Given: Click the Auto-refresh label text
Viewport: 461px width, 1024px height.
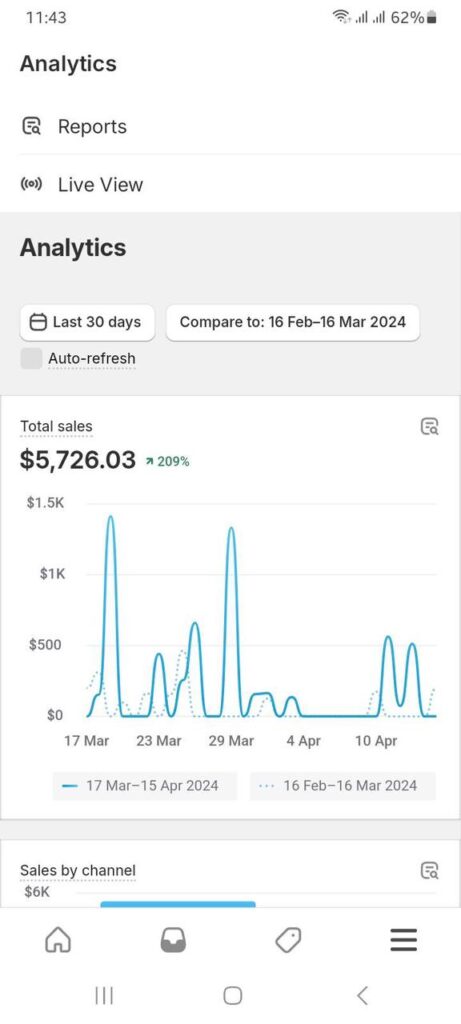Looking at the screenshot, I should click(92, 359).
